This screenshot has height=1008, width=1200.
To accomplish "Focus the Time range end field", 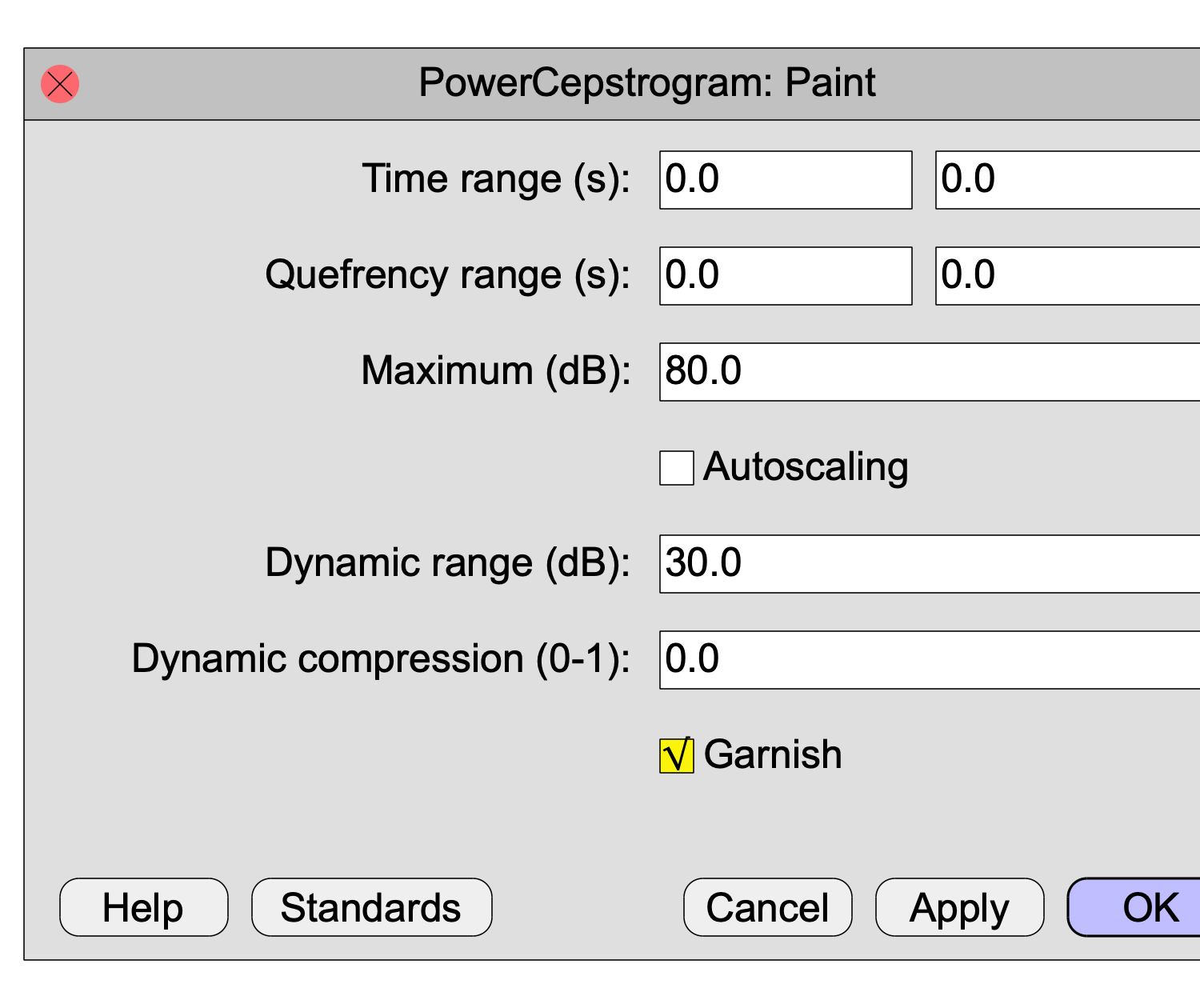I will [x=1068, y=180].
